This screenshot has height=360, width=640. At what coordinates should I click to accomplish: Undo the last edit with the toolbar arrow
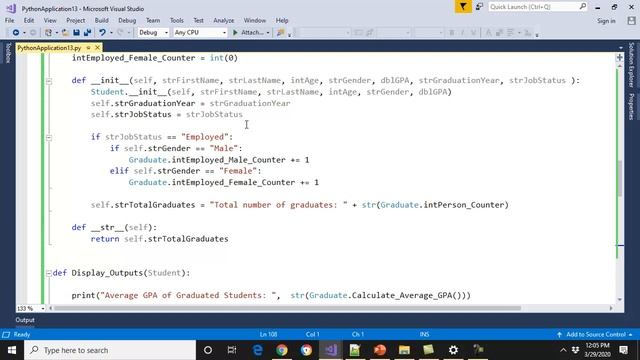[x=102, y=32]
